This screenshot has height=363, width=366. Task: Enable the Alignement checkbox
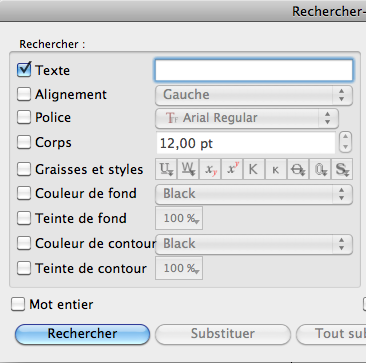coord(24,94)
